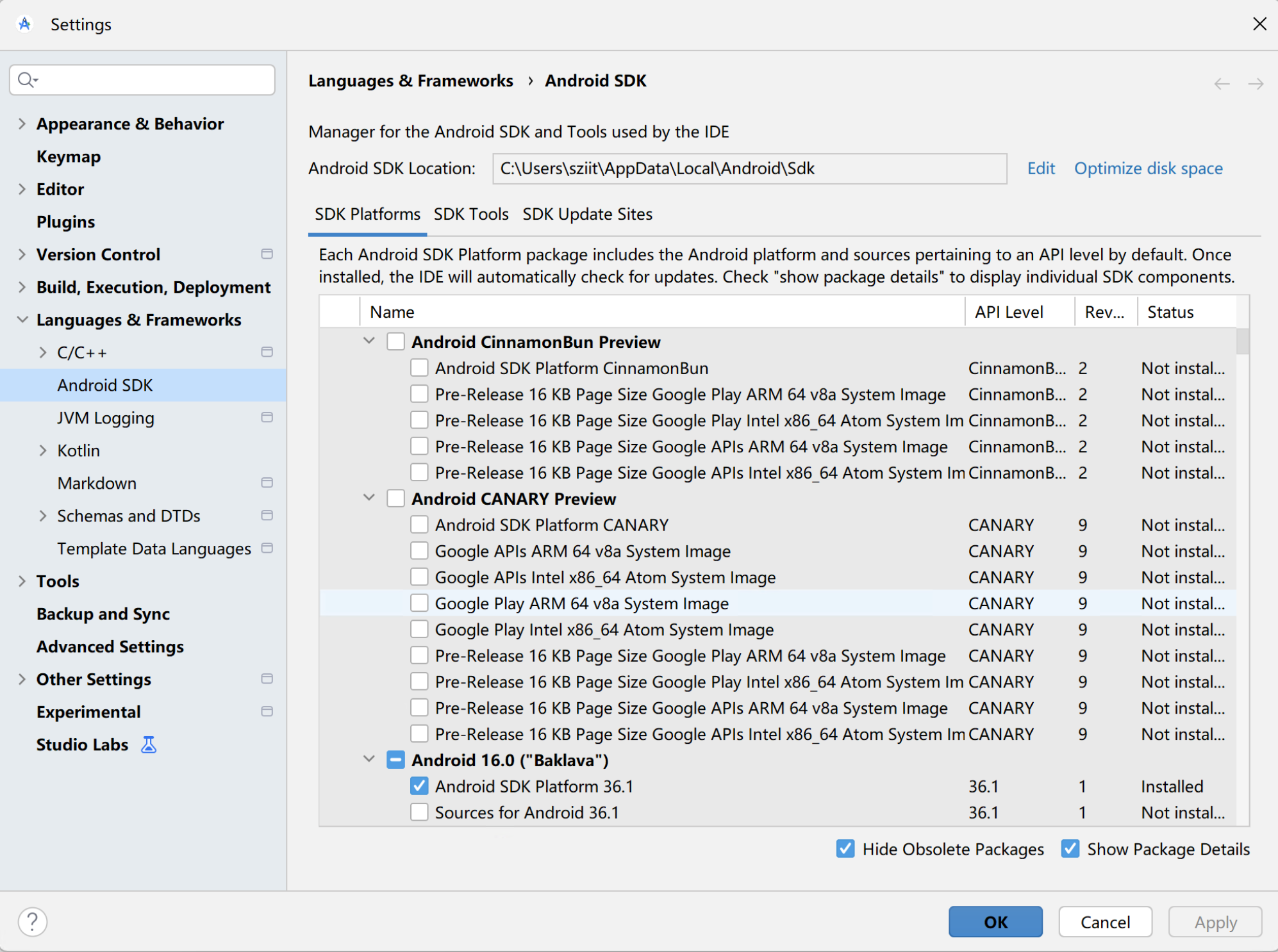Click the search magnifier icon in settings
Screen dimensions: 1278x952
[x=27, y=79]
